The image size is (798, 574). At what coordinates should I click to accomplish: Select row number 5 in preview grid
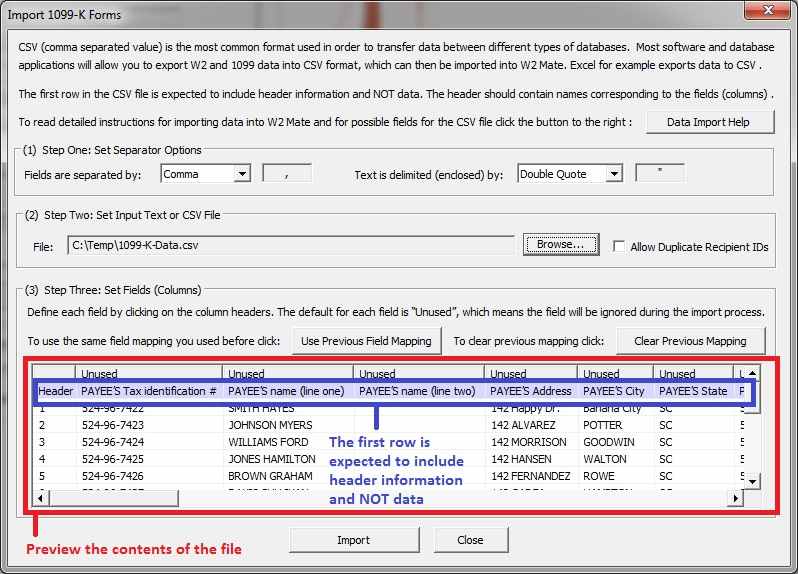pyautogui.click(x=54, y=476)
